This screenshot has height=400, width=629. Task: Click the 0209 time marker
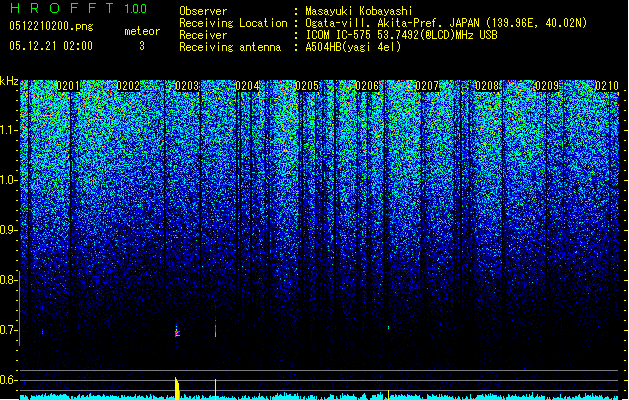pos(547,86)
